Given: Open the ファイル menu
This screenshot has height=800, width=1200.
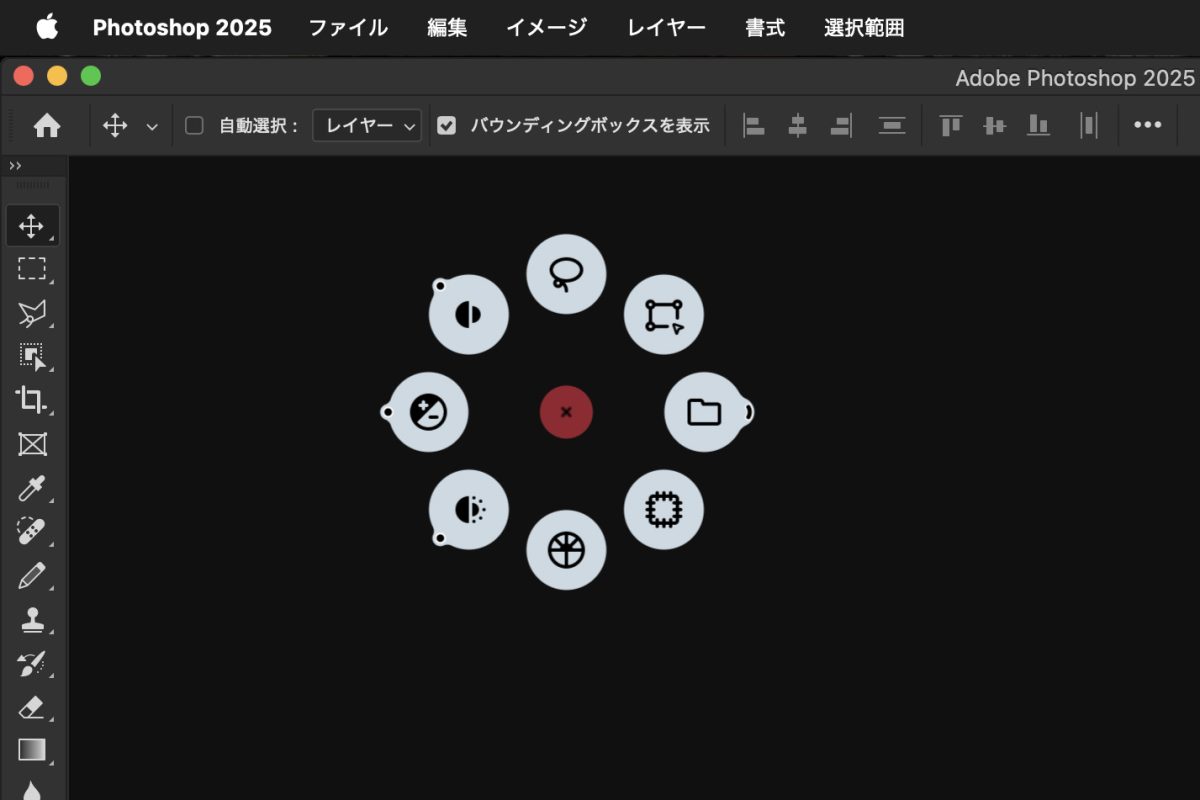Looking at the screenshot, I should click(x=347, y=28).
